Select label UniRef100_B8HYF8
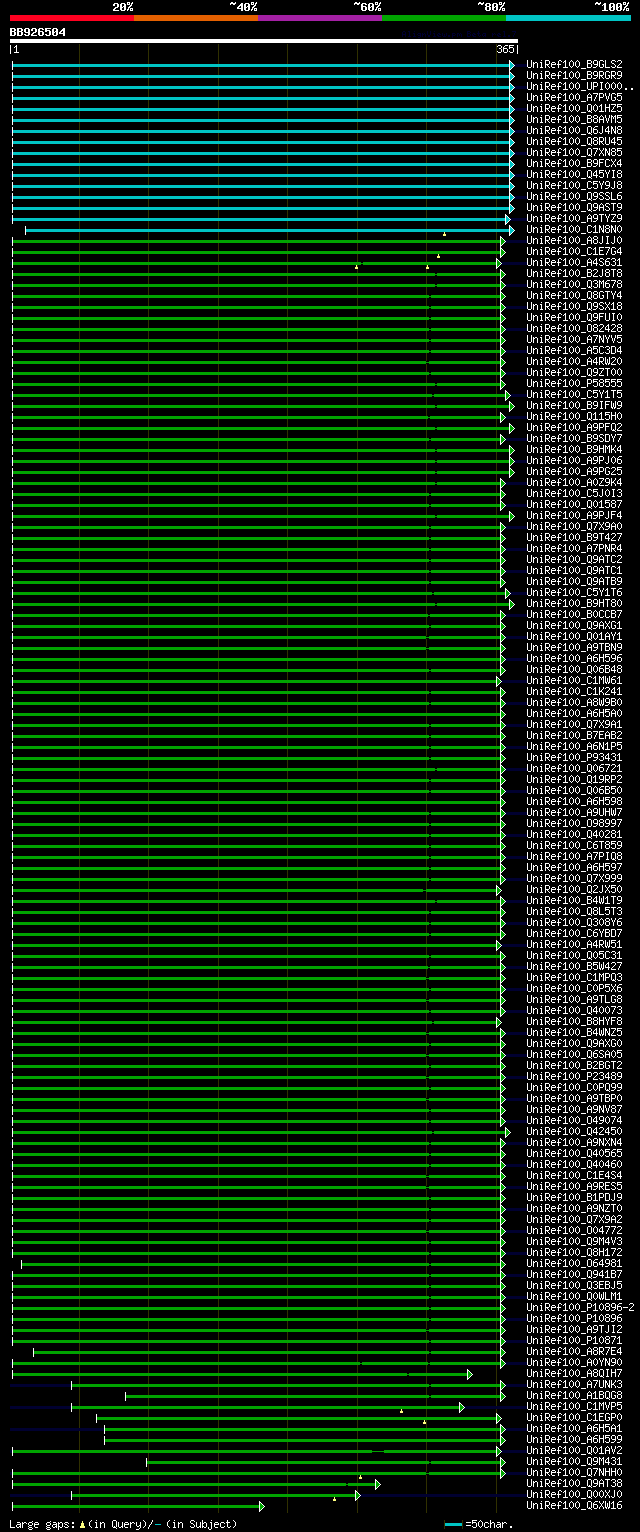 click(x=574, y=1021)
